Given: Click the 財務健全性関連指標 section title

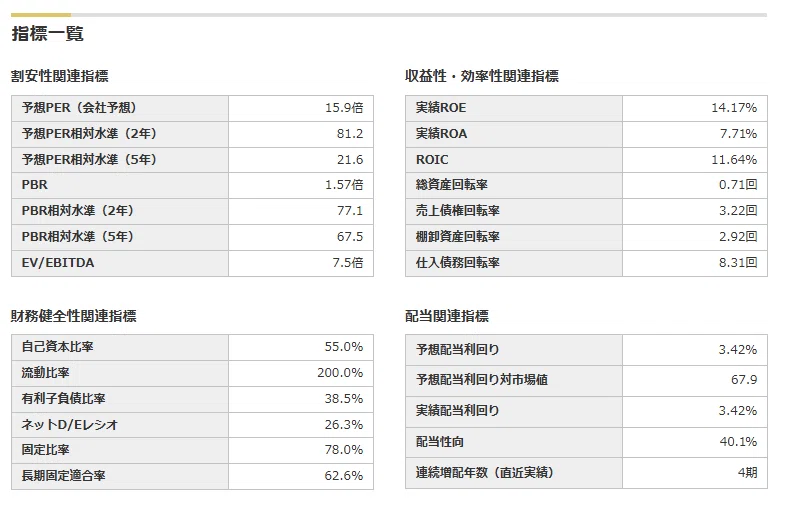Looking at the screenshot, I should click(x=73, y=316).
